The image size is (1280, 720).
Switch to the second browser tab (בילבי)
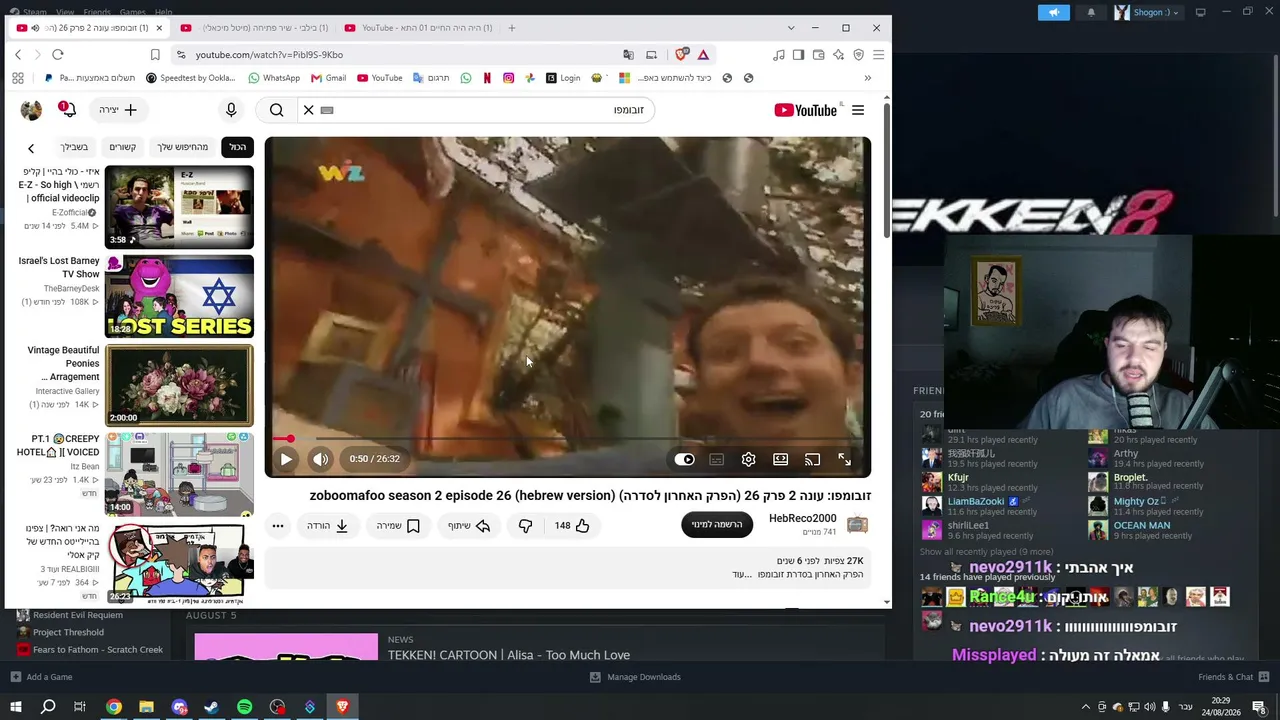(x=255, y=28)
